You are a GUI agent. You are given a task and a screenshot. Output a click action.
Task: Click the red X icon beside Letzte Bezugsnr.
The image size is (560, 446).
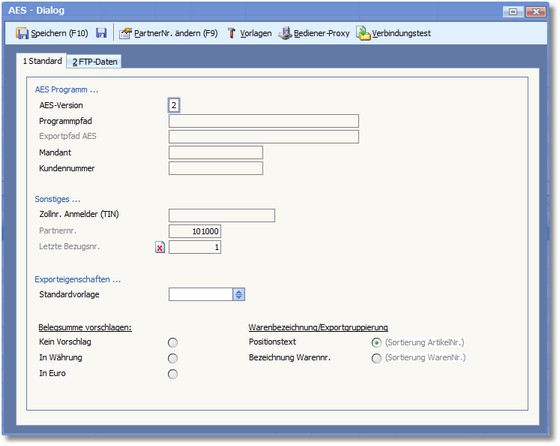point(160,247)
